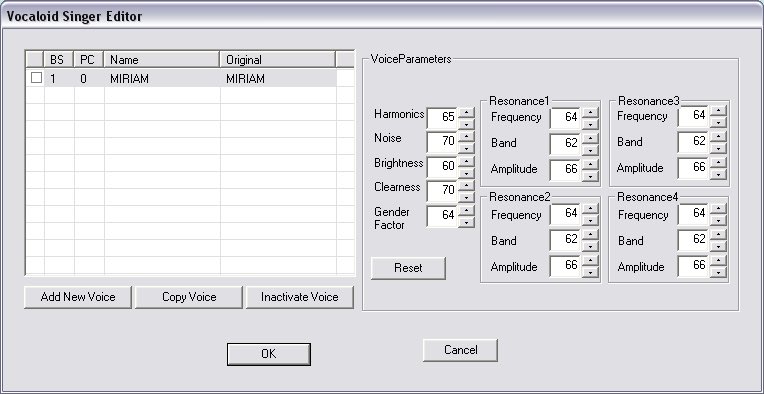Decrease the Clearness value with down arrow
The width and height of the screenshot is (764, 394).
466,197
